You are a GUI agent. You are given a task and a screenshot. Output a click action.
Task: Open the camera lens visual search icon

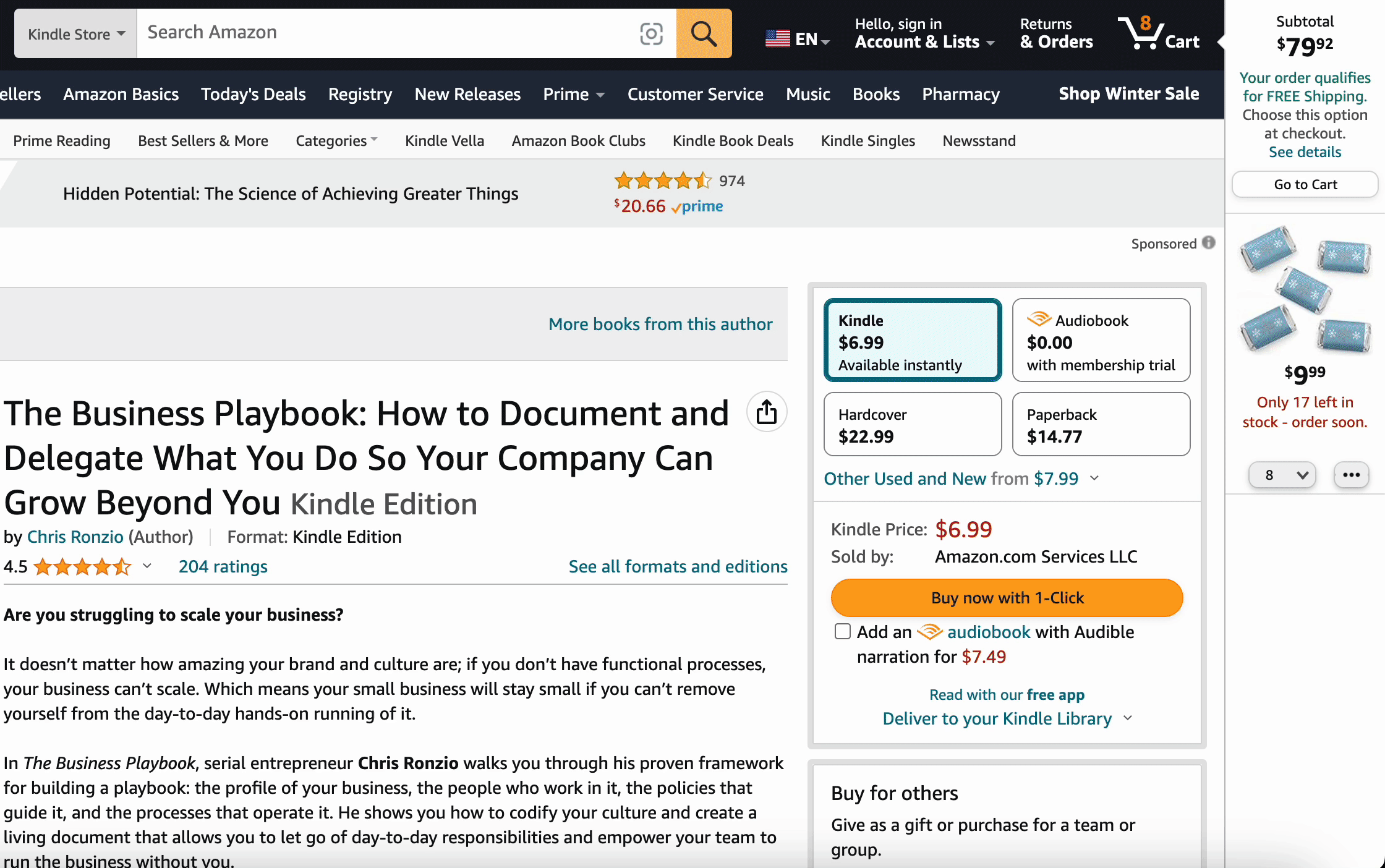[651, 33]
